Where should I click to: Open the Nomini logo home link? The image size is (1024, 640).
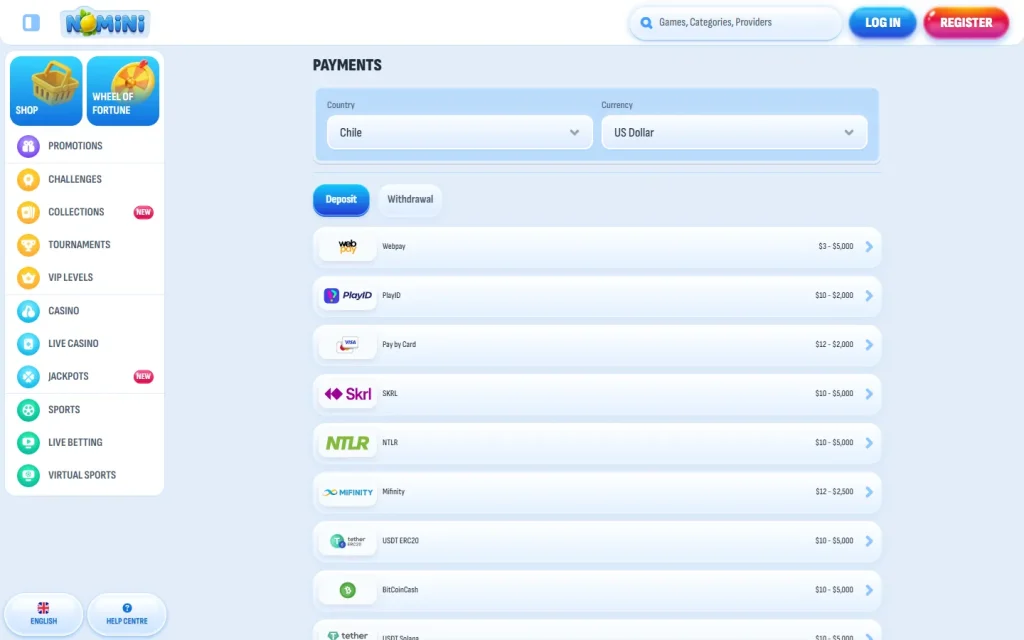[x=105, y=23]
